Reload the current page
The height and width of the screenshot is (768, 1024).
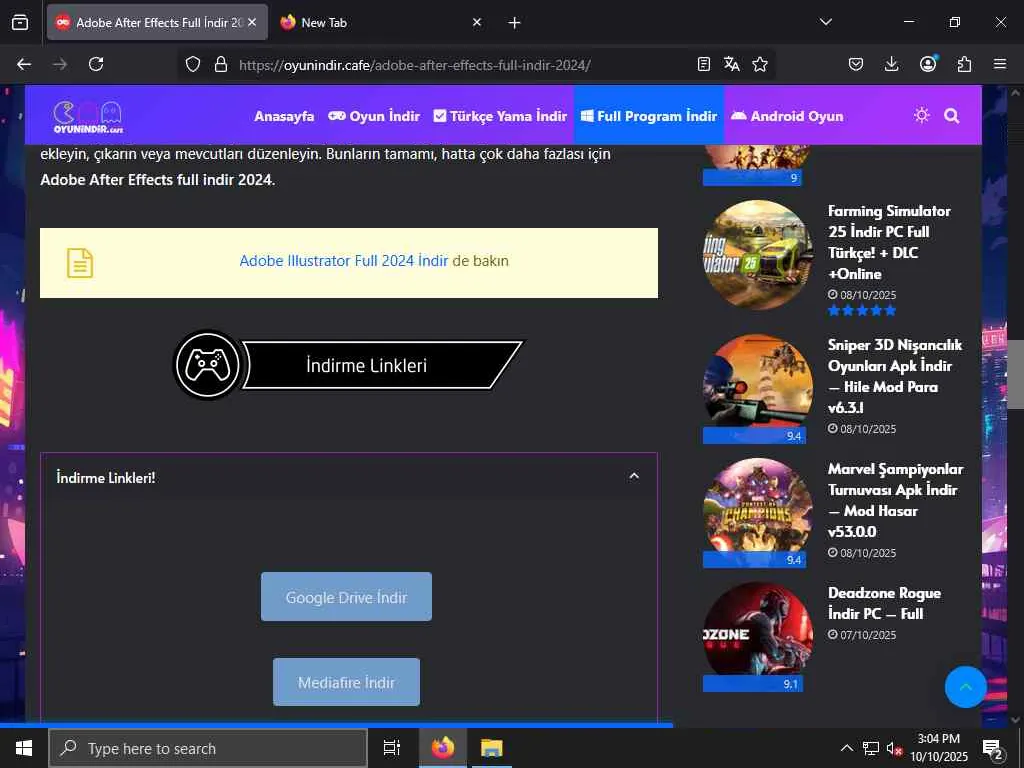click(96, 64)
